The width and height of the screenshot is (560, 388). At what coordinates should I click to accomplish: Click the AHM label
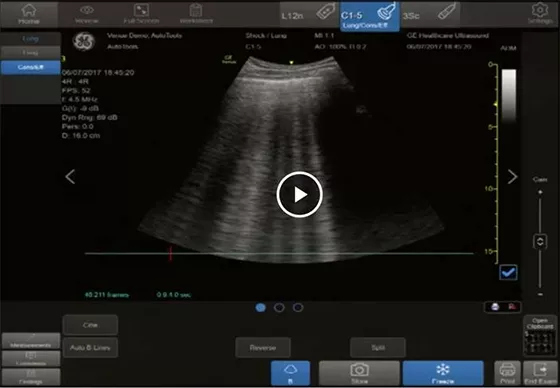click(x=508, y=48)
